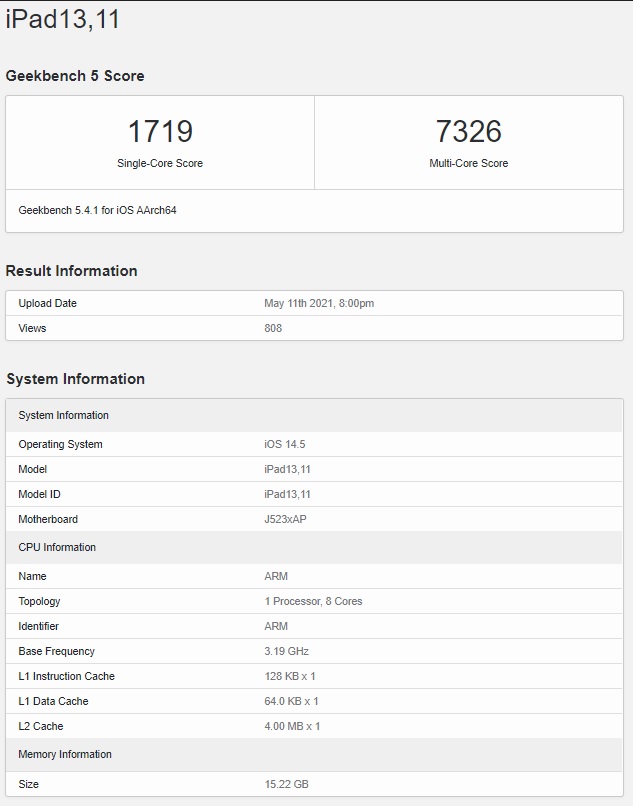The width and height of the screenshot is (633, 806).
Task: Click the Base Frequency label
Action: 57,651
